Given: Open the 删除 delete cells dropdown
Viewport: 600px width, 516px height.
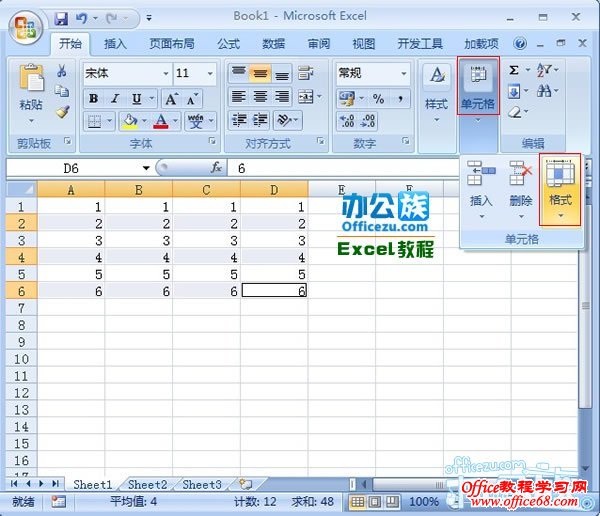Looking at the screenshot, I should click(x=521, y=190).
